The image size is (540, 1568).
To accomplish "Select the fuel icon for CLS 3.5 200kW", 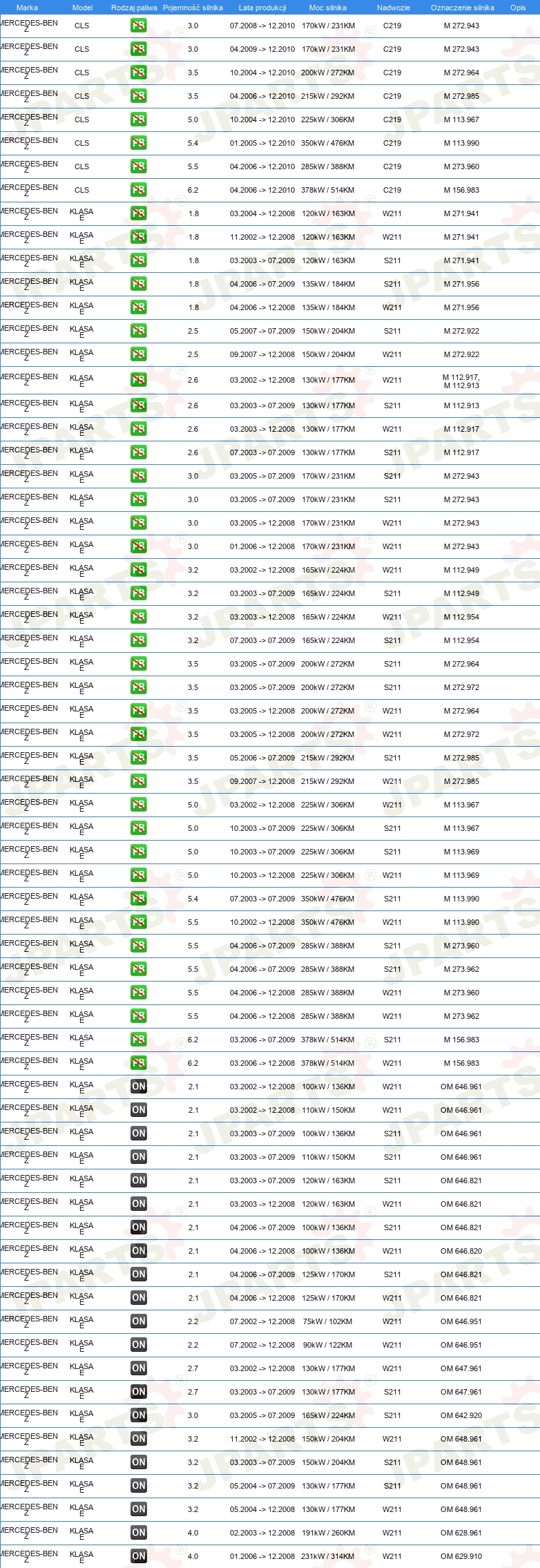I will 138,73.
